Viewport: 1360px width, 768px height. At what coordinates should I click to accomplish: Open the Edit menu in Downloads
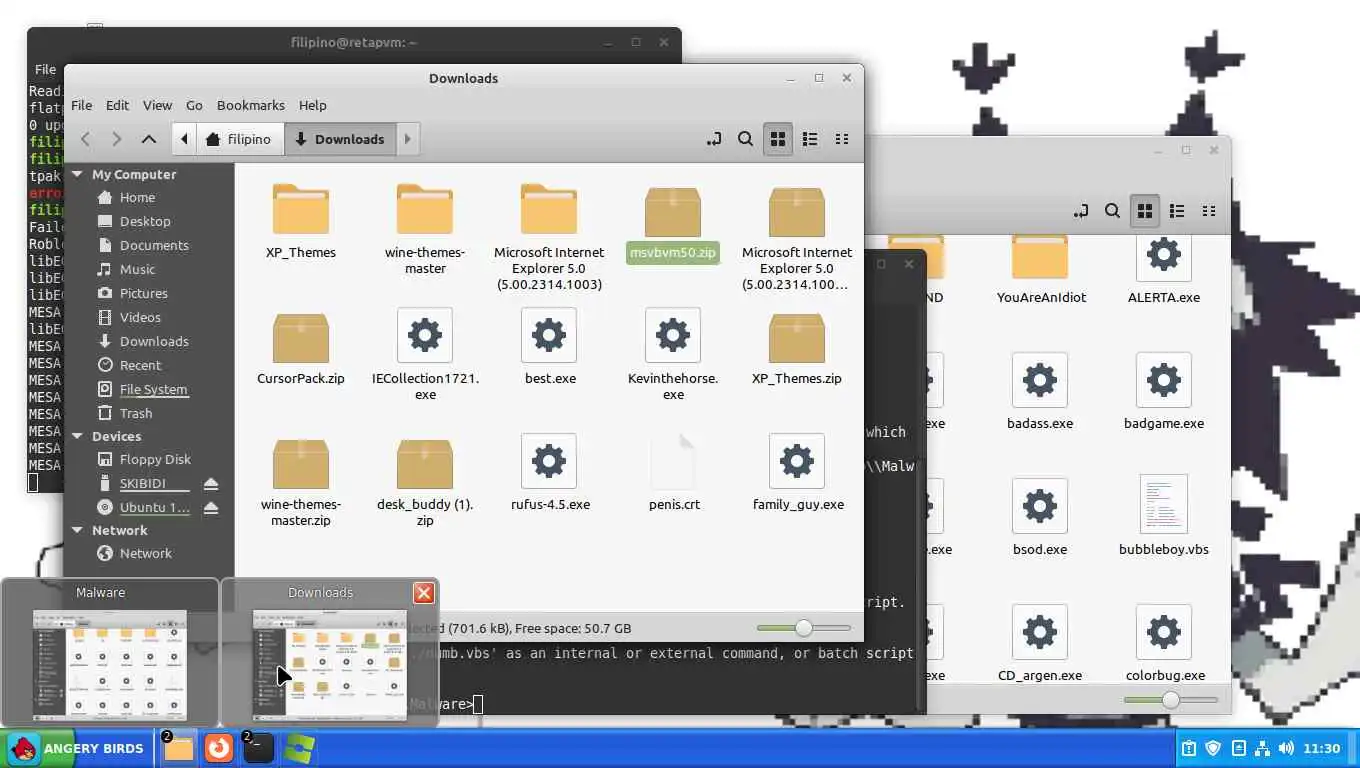[117, 105]
